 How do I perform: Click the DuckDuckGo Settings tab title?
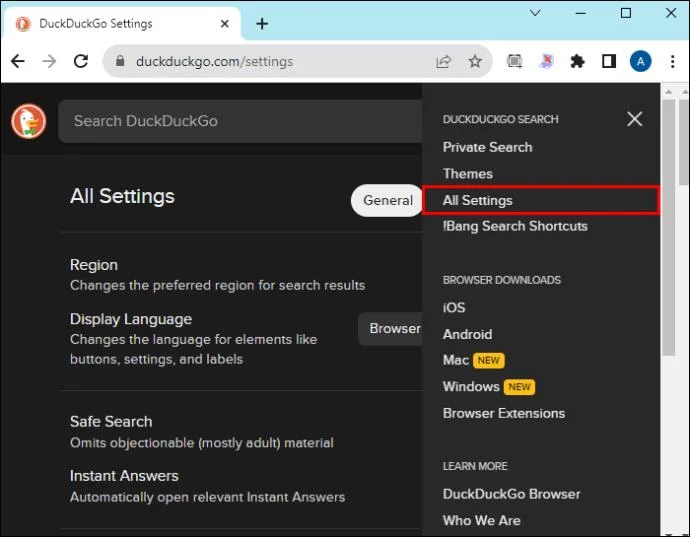click(x=95, y=24)
